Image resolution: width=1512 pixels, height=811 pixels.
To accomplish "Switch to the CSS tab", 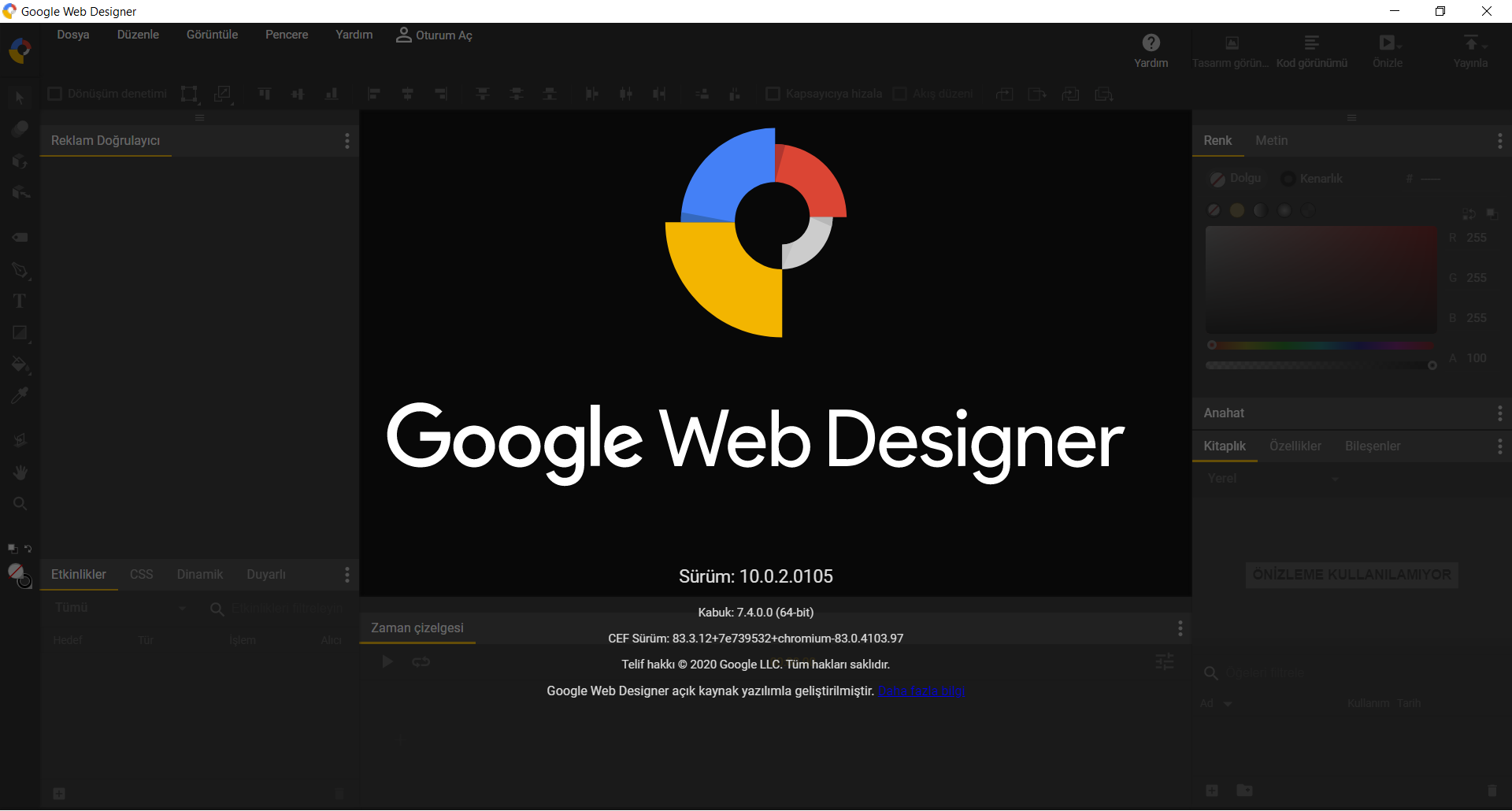I will [x=141, y=574].
